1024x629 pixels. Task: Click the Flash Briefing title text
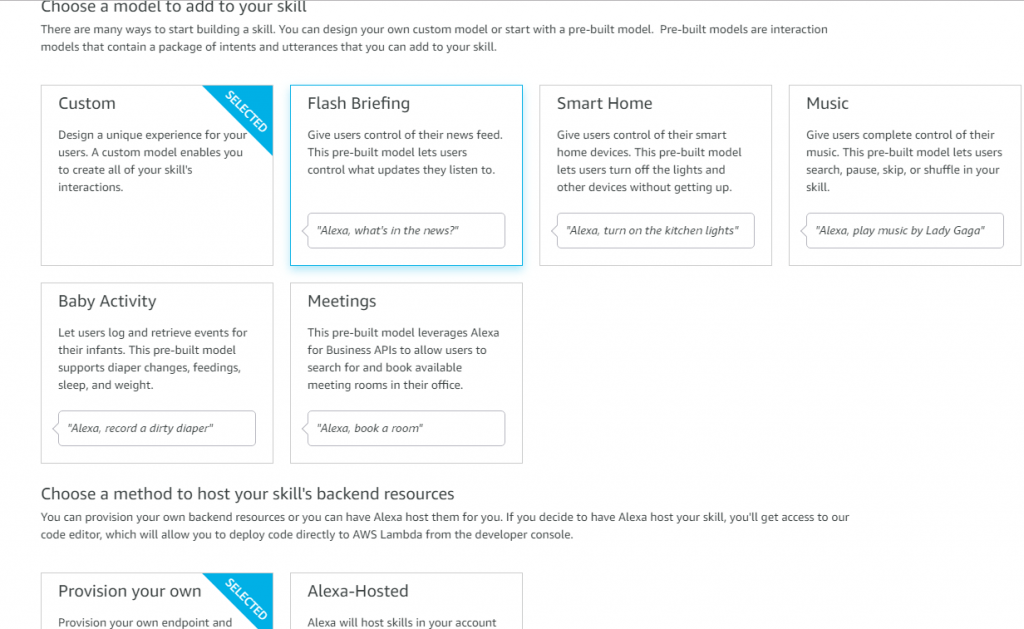pyautogui.click(x=359, y=104)
